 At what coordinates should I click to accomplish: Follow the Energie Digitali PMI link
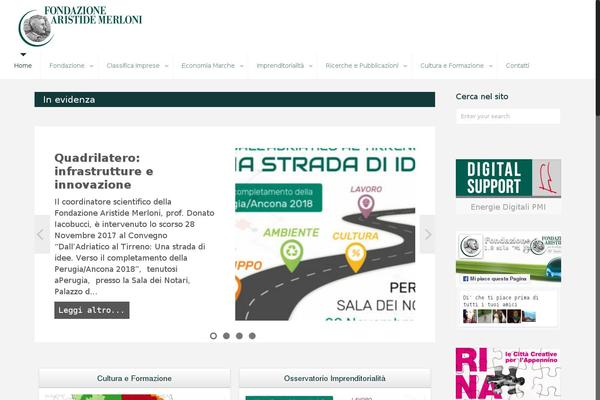pyautogui.click(x=508, y=207)
